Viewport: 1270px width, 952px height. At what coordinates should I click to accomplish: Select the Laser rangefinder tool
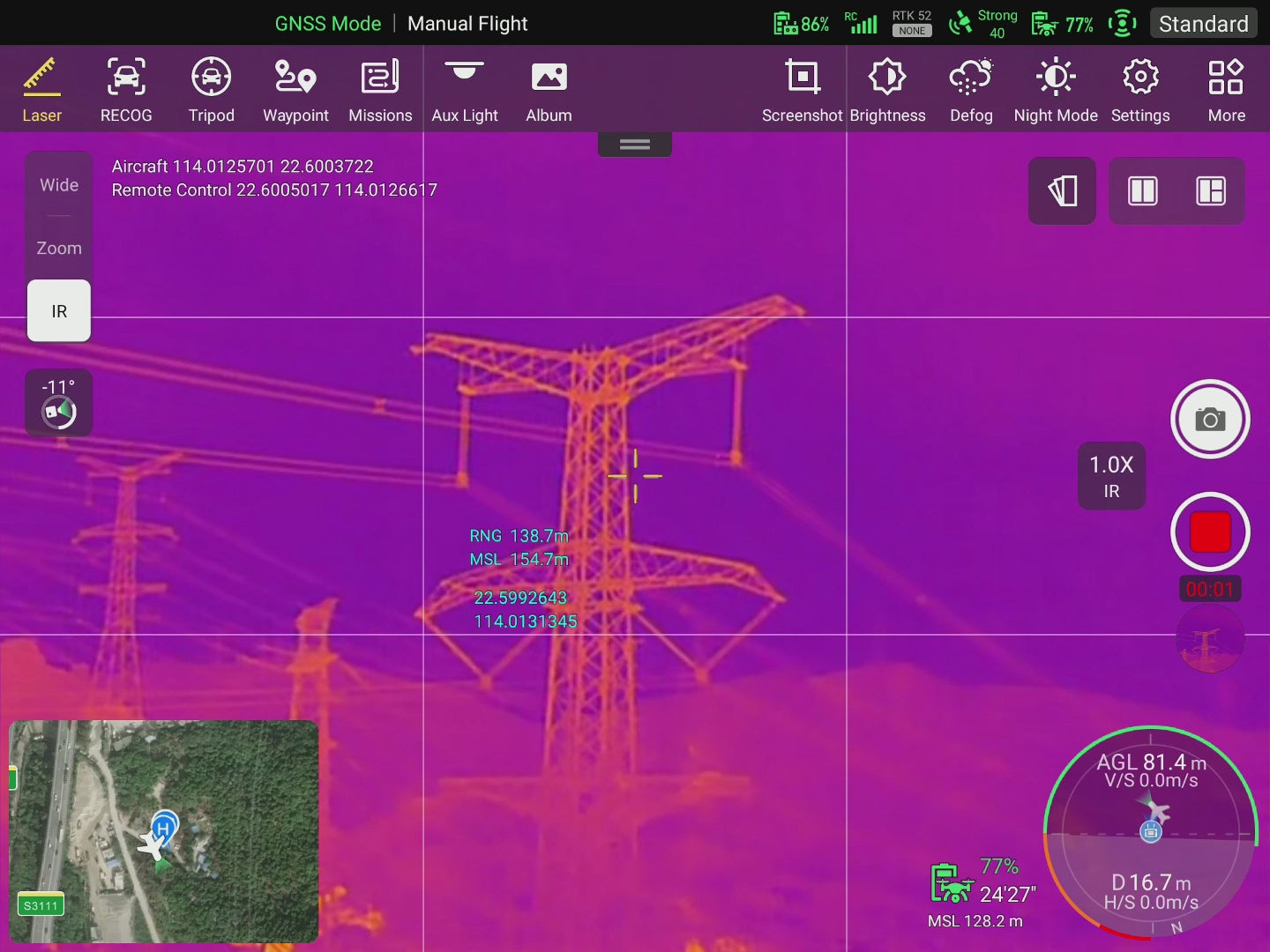41,89
